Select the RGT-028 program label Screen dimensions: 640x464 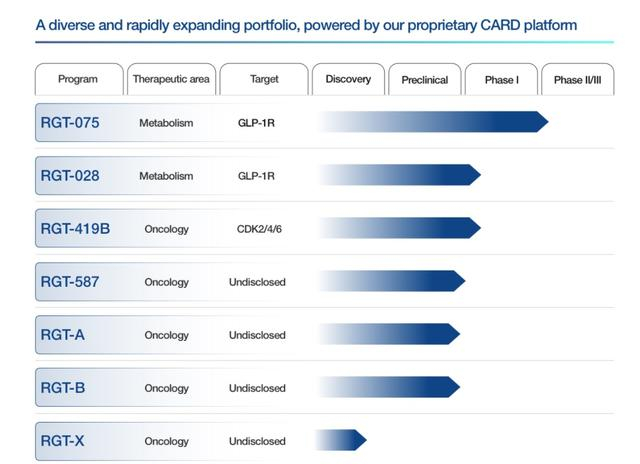70,176
